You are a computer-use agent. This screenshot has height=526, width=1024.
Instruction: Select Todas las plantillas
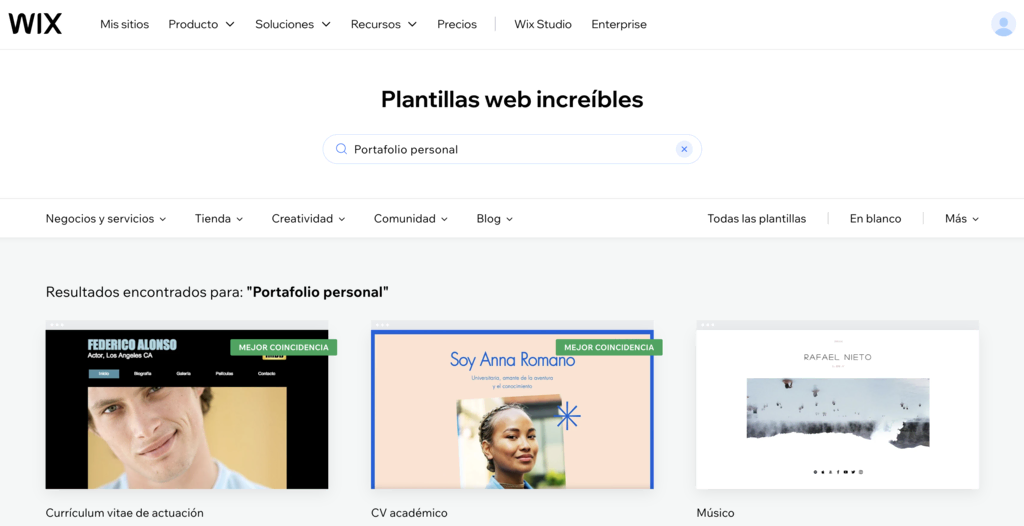point(756,218)
